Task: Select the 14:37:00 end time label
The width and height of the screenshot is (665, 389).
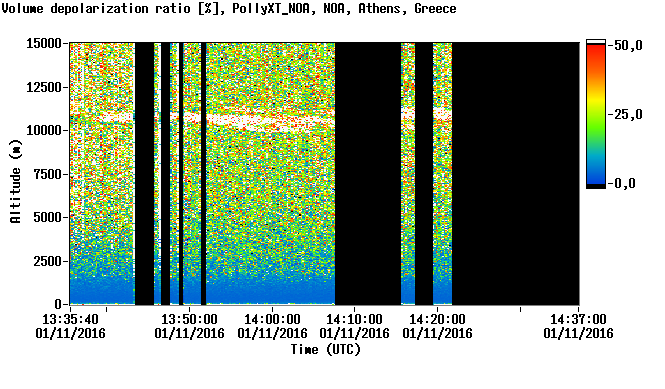Action: (578, 326)
